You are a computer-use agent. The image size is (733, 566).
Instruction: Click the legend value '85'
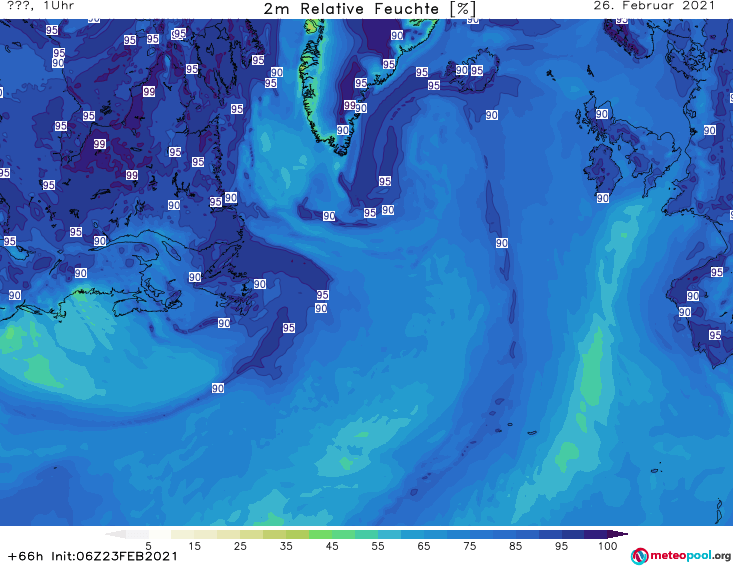click(516, 546)
